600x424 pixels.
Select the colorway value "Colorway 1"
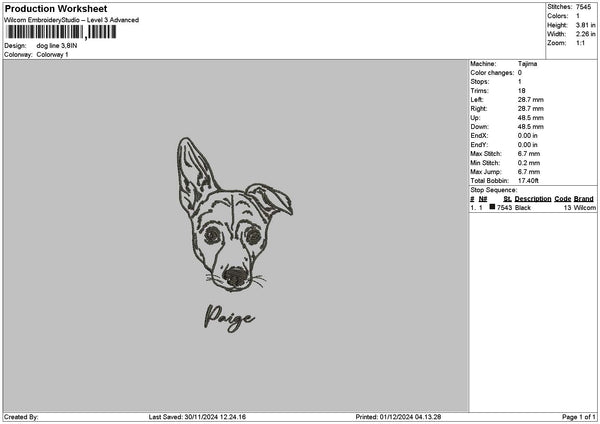point(52,55)
